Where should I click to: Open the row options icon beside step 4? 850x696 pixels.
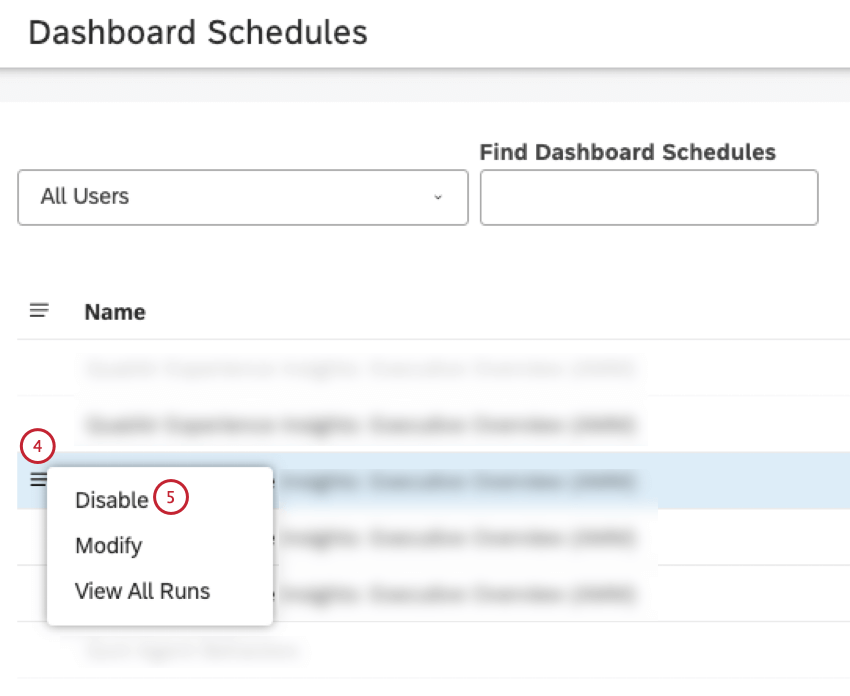point(38,480)
